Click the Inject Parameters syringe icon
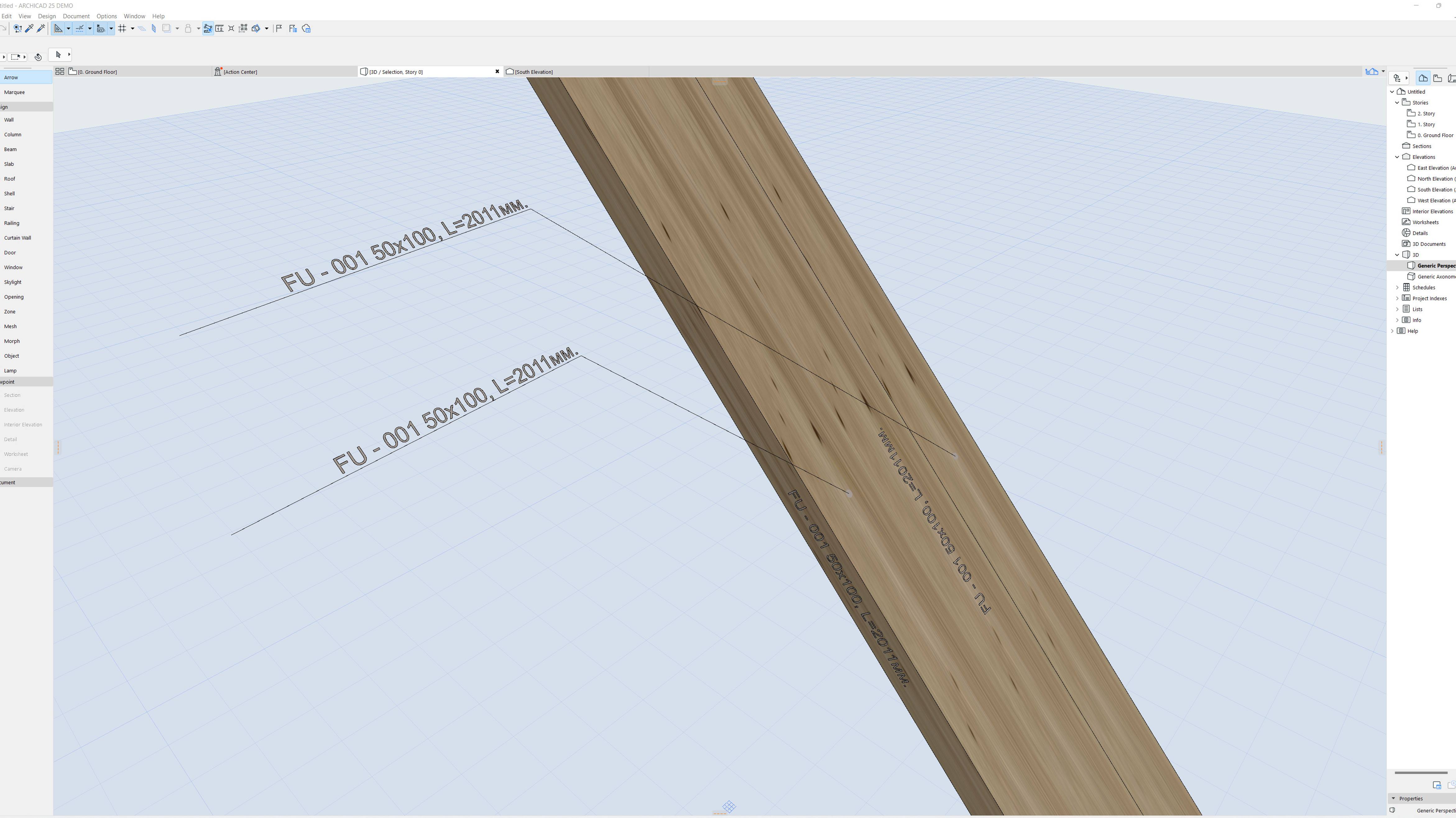The image size is (1456, 818). click(x=41, y=28)
